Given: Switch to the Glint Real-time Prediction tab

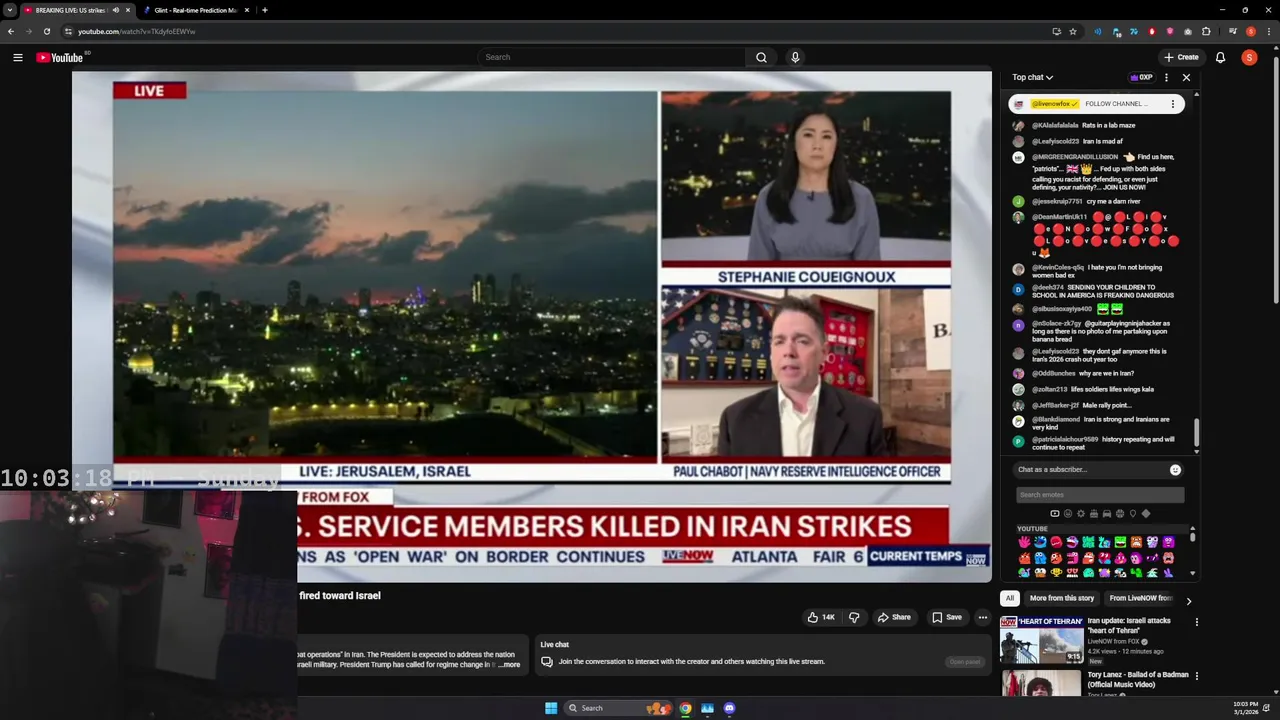Looking at the screenshot, I should 195,10.
